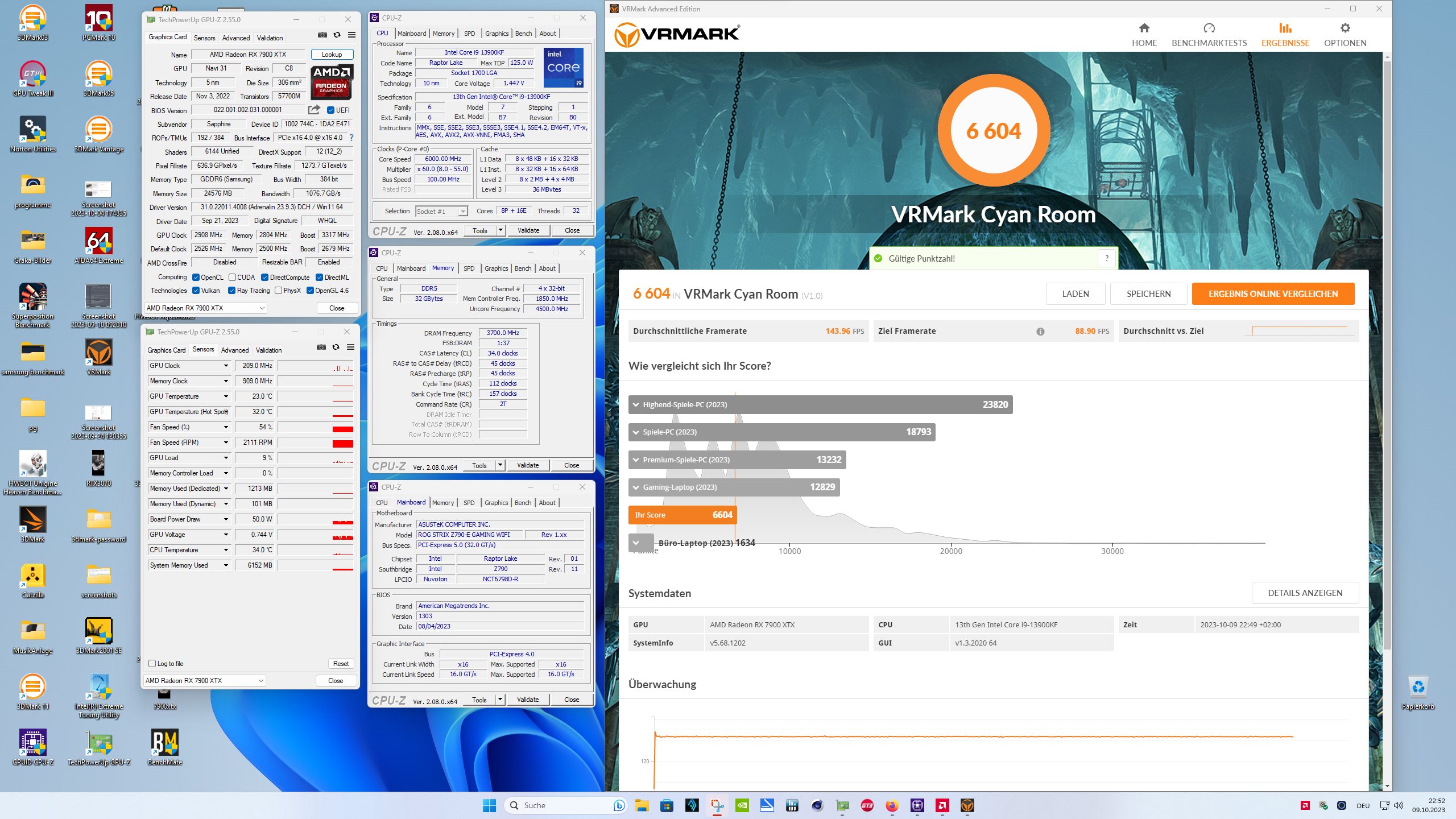
Task: Open the 3DMark03 desktop shortcut
Action: 32,23
